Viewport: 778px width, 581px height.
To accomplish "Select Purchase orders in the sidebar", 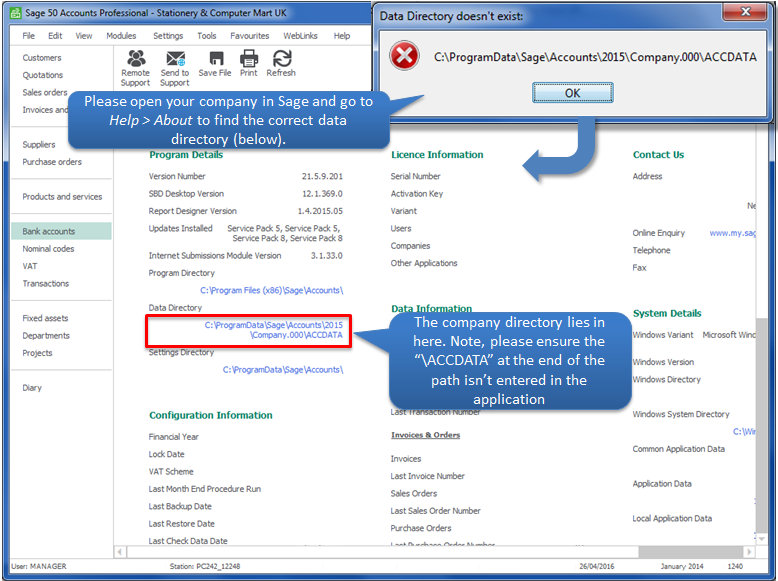I will click(x=52, y=162).
